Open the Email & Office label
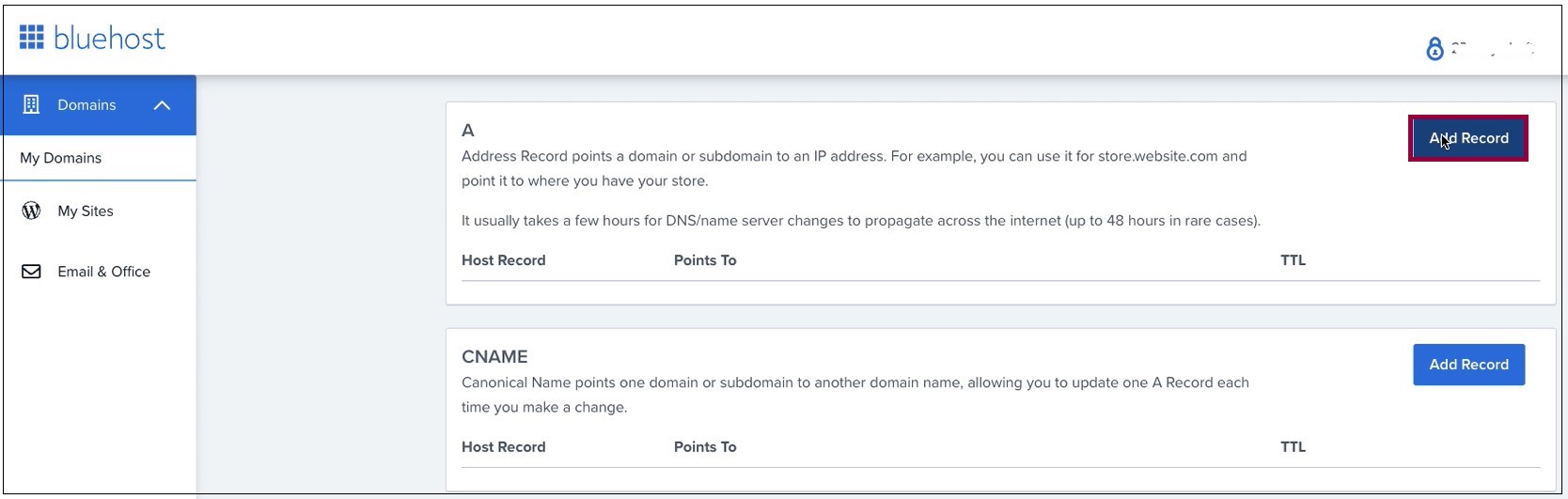 tap(104, 272)
